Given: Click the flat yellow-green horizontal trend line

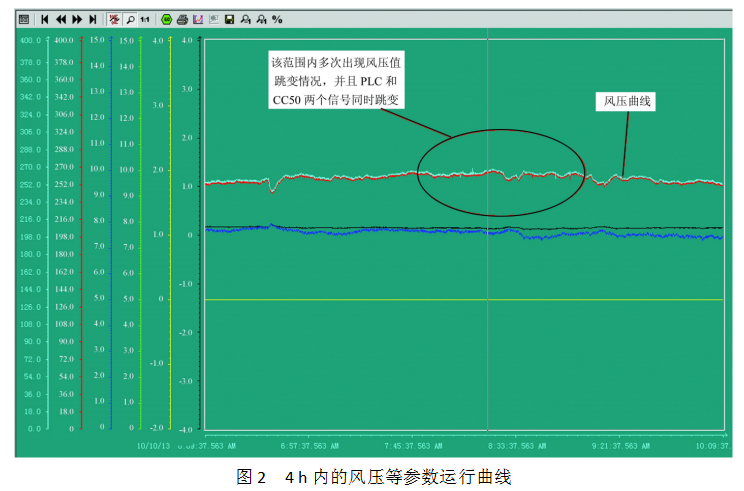Looking at the screenshot, I should tap(400, 299).
